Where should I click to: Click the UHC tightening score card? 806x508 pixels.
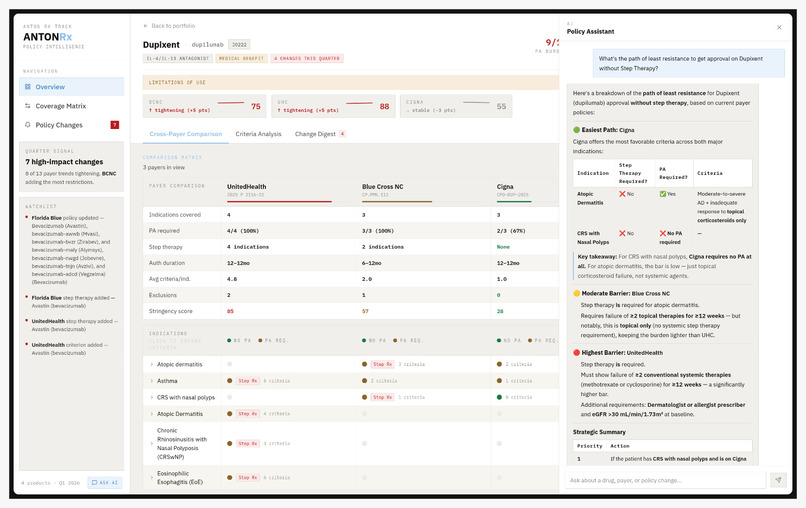(x=334, y=106)
